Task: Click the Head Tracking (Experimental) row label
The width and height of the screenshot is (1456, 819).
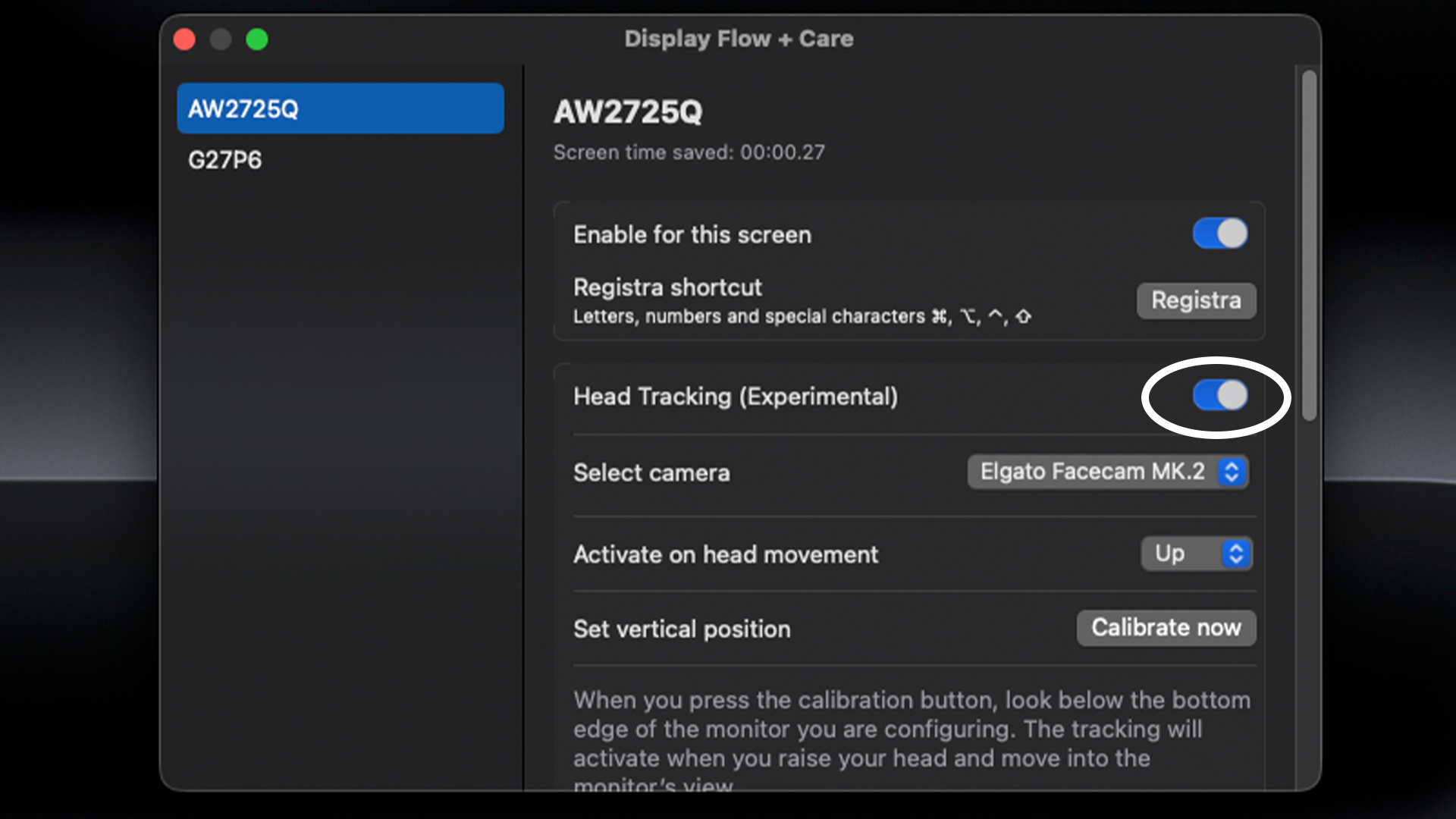Action: 736,396
